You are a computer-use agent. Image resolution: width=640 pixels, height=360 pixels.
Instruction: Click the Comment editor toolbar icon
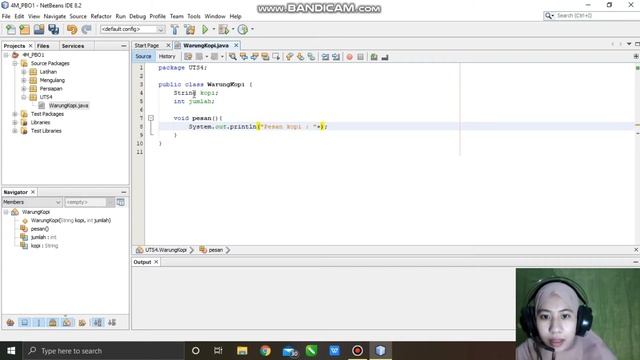(374, 57)
